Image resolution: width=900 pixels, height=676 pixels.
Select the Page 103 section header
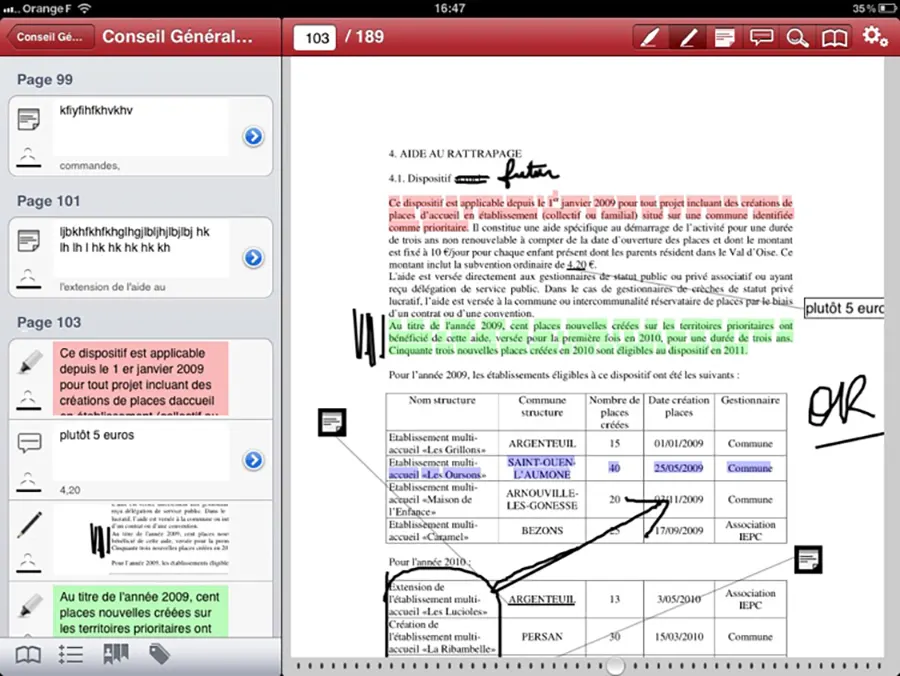[49, 323]
